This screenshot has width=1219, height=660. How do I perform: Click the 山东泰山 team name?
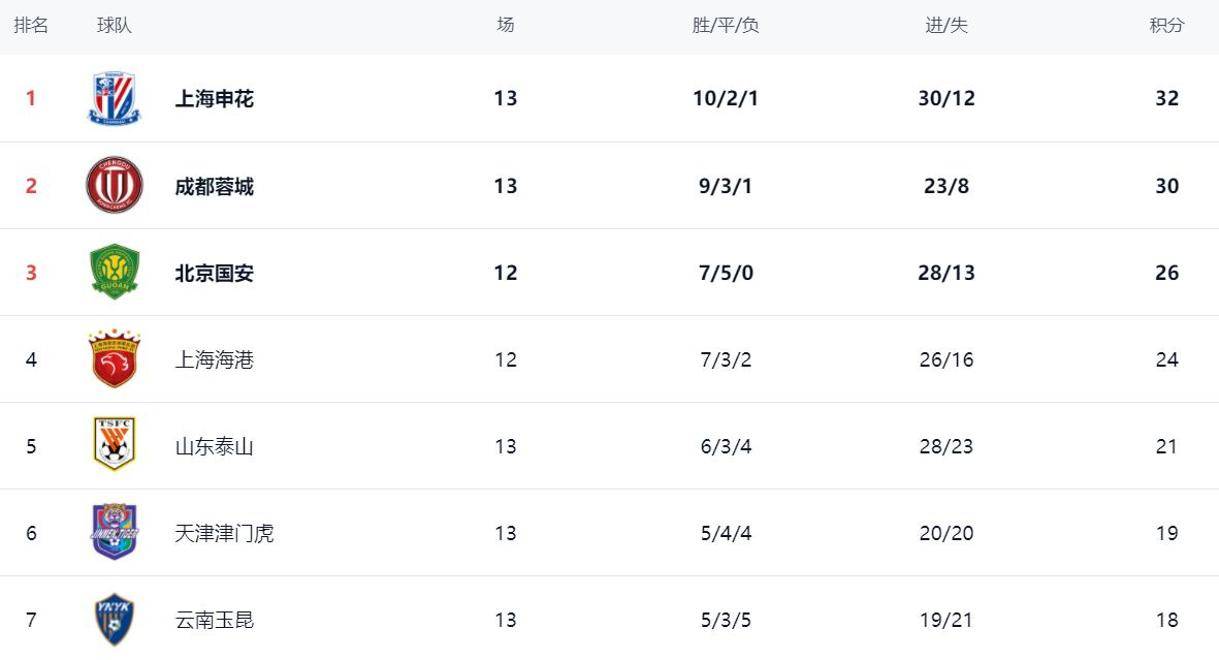click(214, 446)
